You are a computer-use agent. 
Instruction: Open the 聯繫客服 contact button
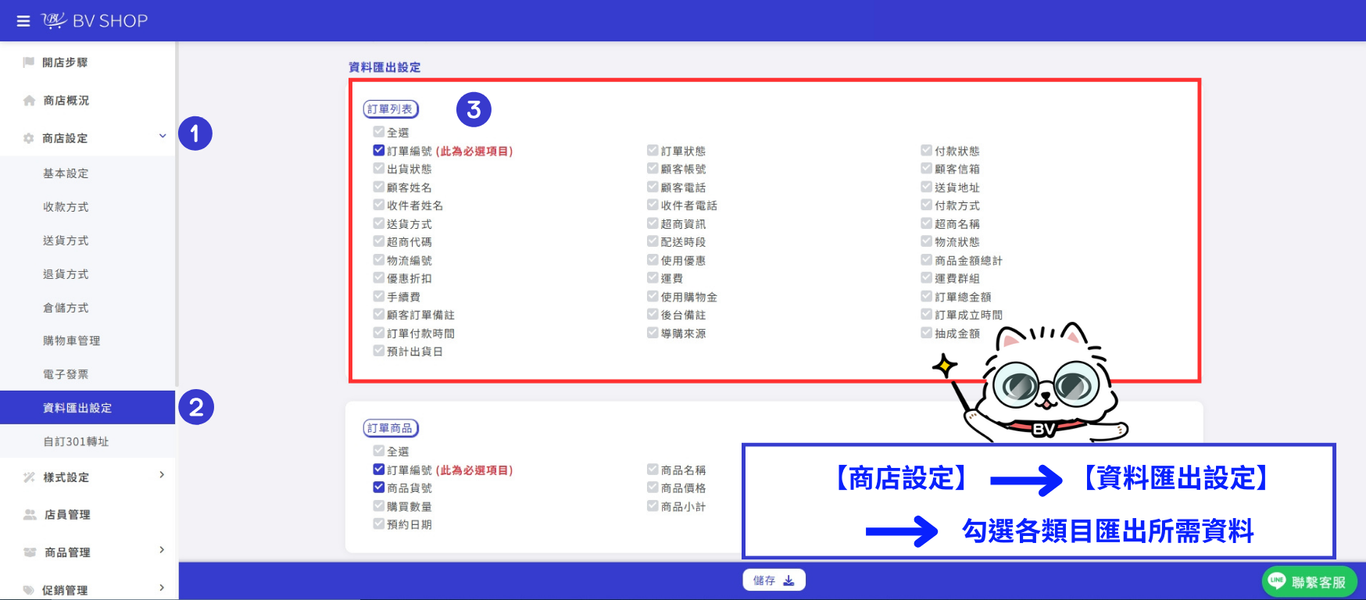tap(1310, 581)
